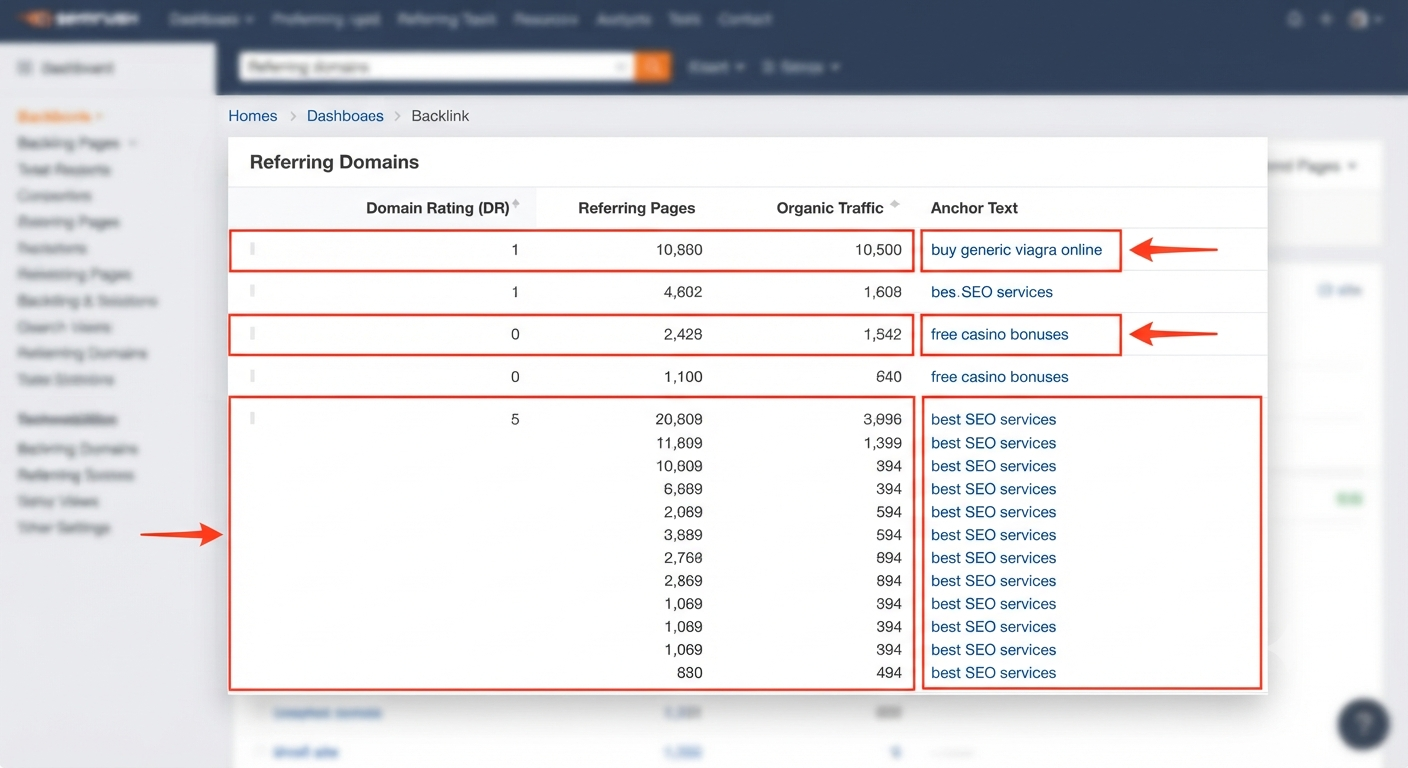
Task: Click the row handle in the 4,602 row
Action: (x=252, y=291)
